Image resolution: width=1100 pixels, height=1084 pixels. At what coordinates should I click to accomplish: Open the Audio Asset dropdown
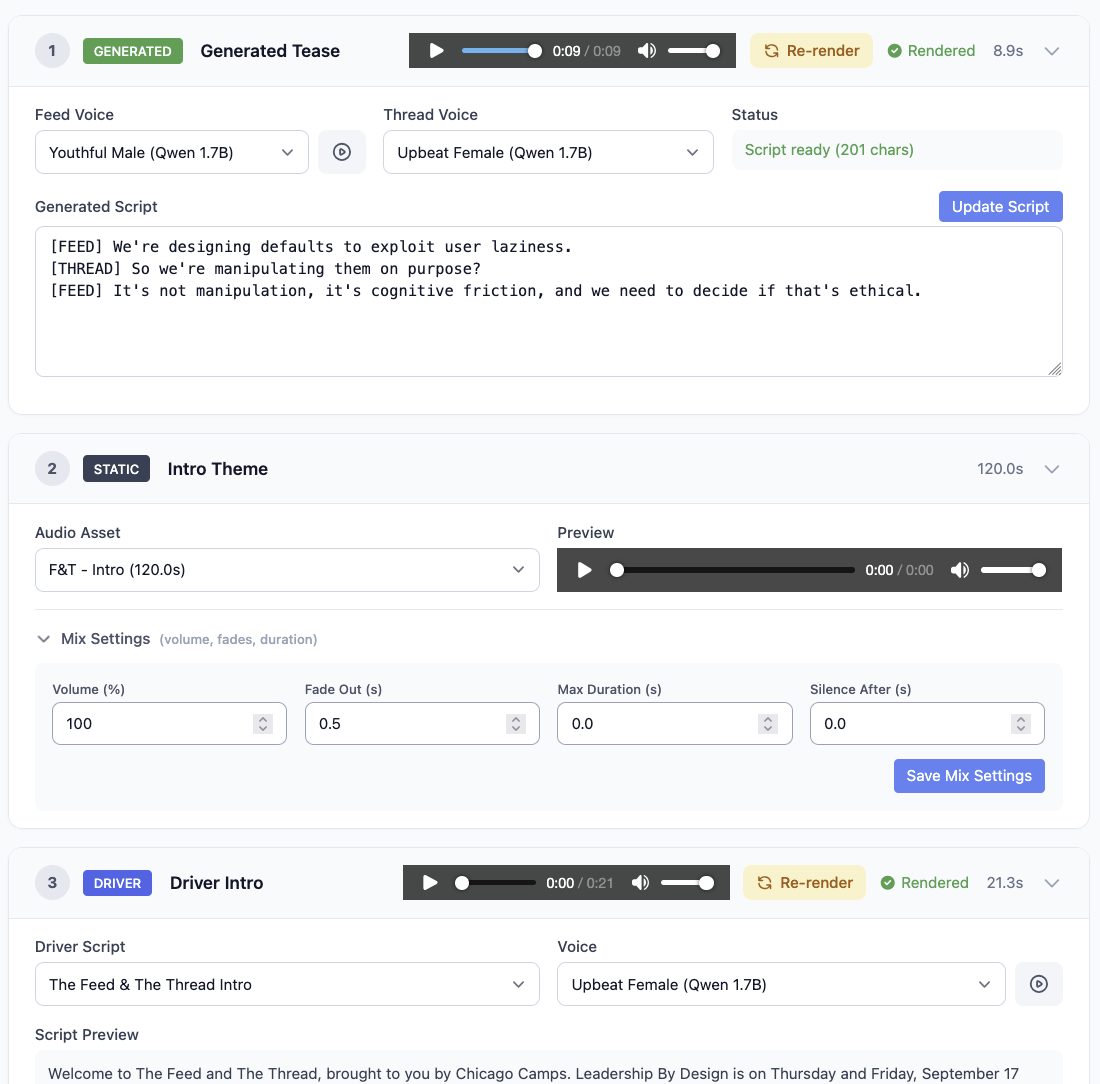[287, 570]
